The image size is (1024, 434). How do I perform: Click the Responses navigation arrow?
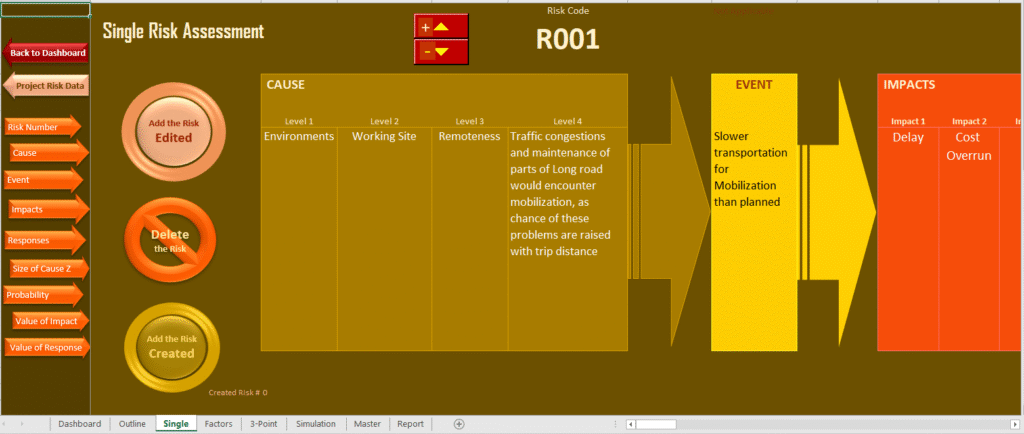coord(42,241)
